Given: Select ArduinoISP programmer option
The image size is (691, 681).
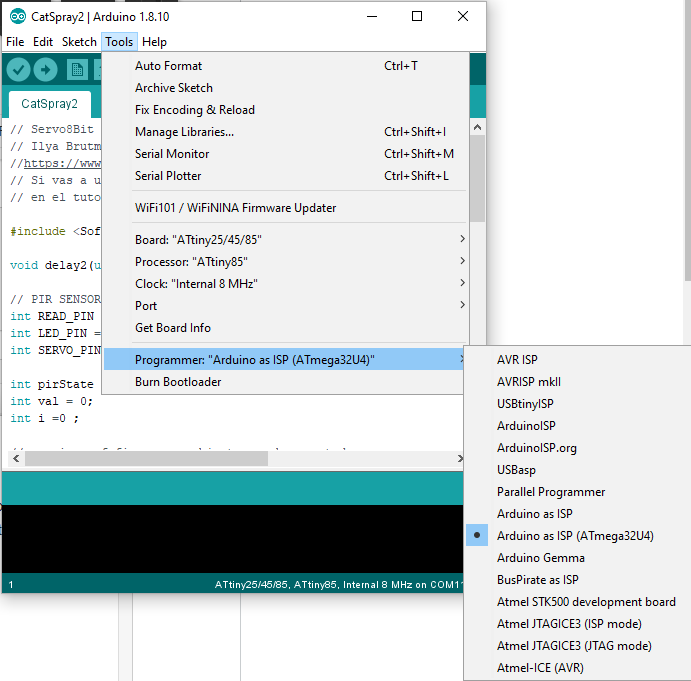Looking at the screenshot, I should click(578, 426).
